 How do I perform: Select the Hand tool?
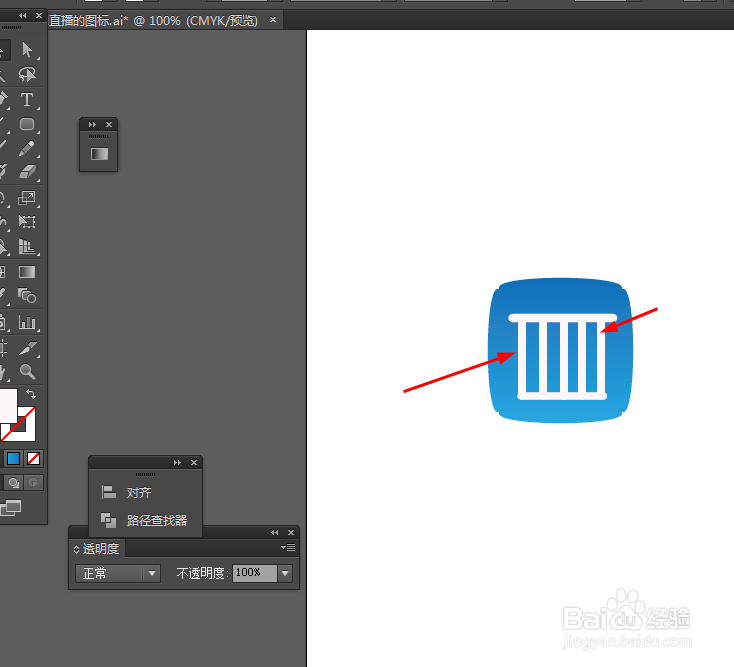pos(4,372)
